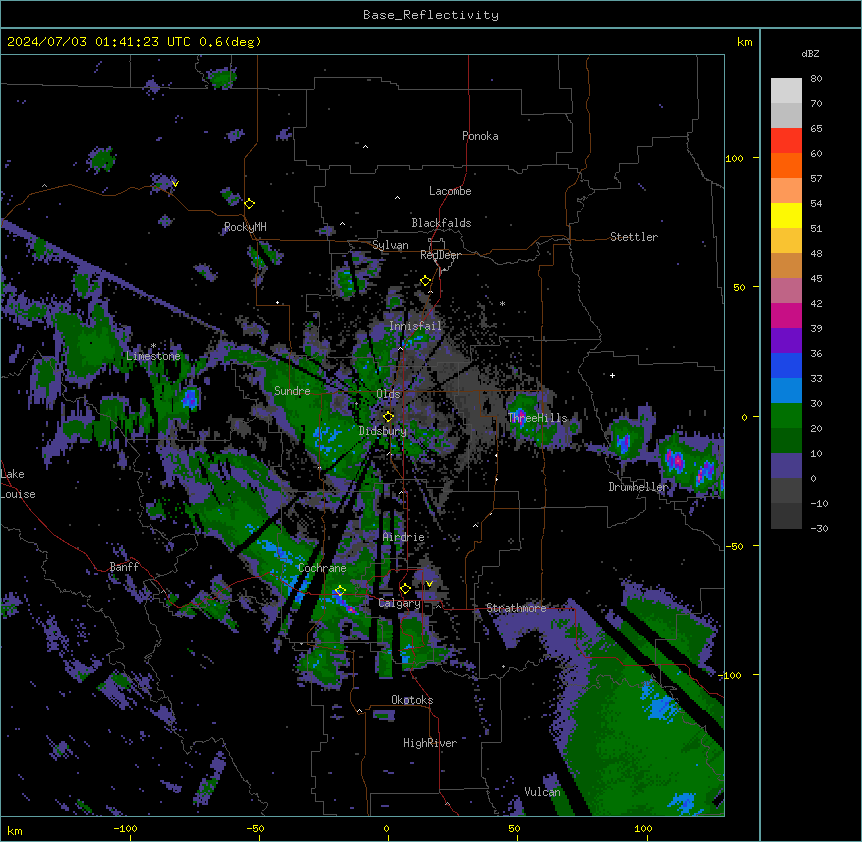Click the 50 tick label on right axis
Image resolution: width=862 pixels, height=842 pixels.
(x=739, y=287)
